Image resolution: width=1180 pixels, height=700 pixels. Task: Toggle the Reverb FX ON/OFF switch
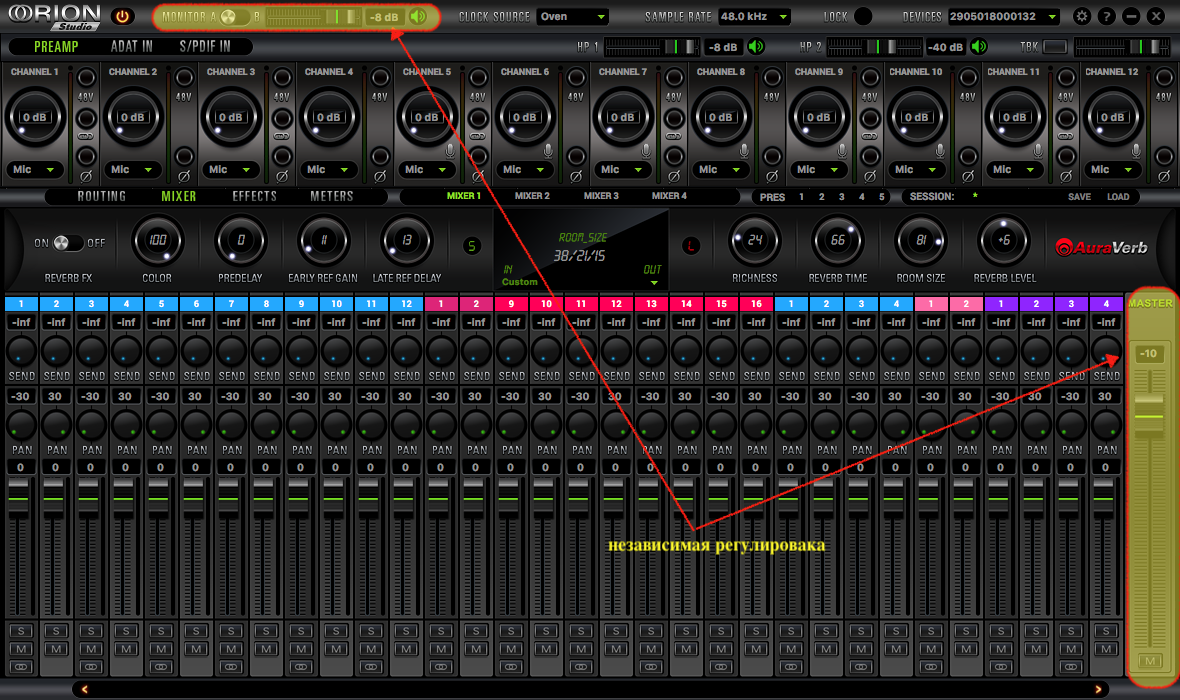68,242
